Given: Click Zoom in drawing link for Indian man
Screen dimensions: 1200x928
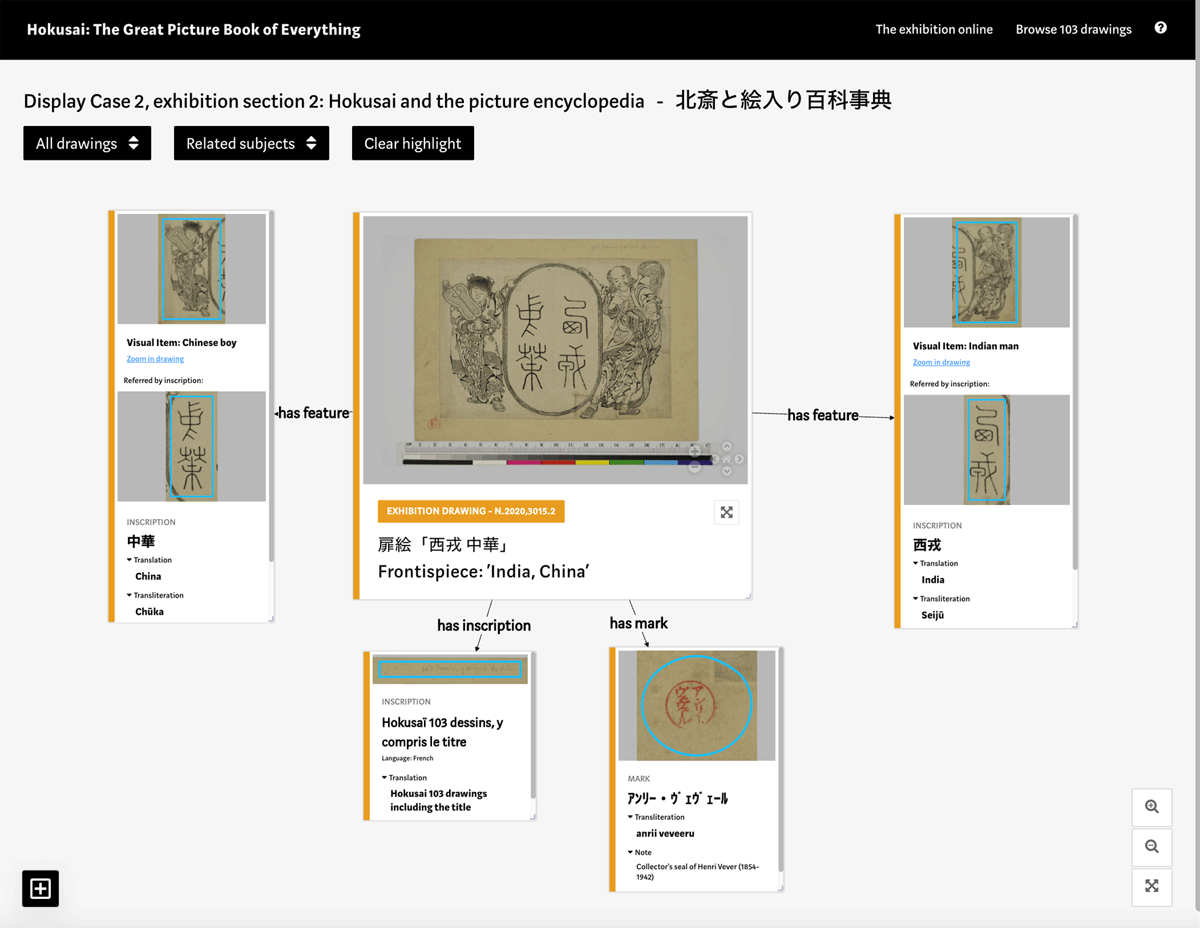Looking at the screenshot, I should click(941, 362).
